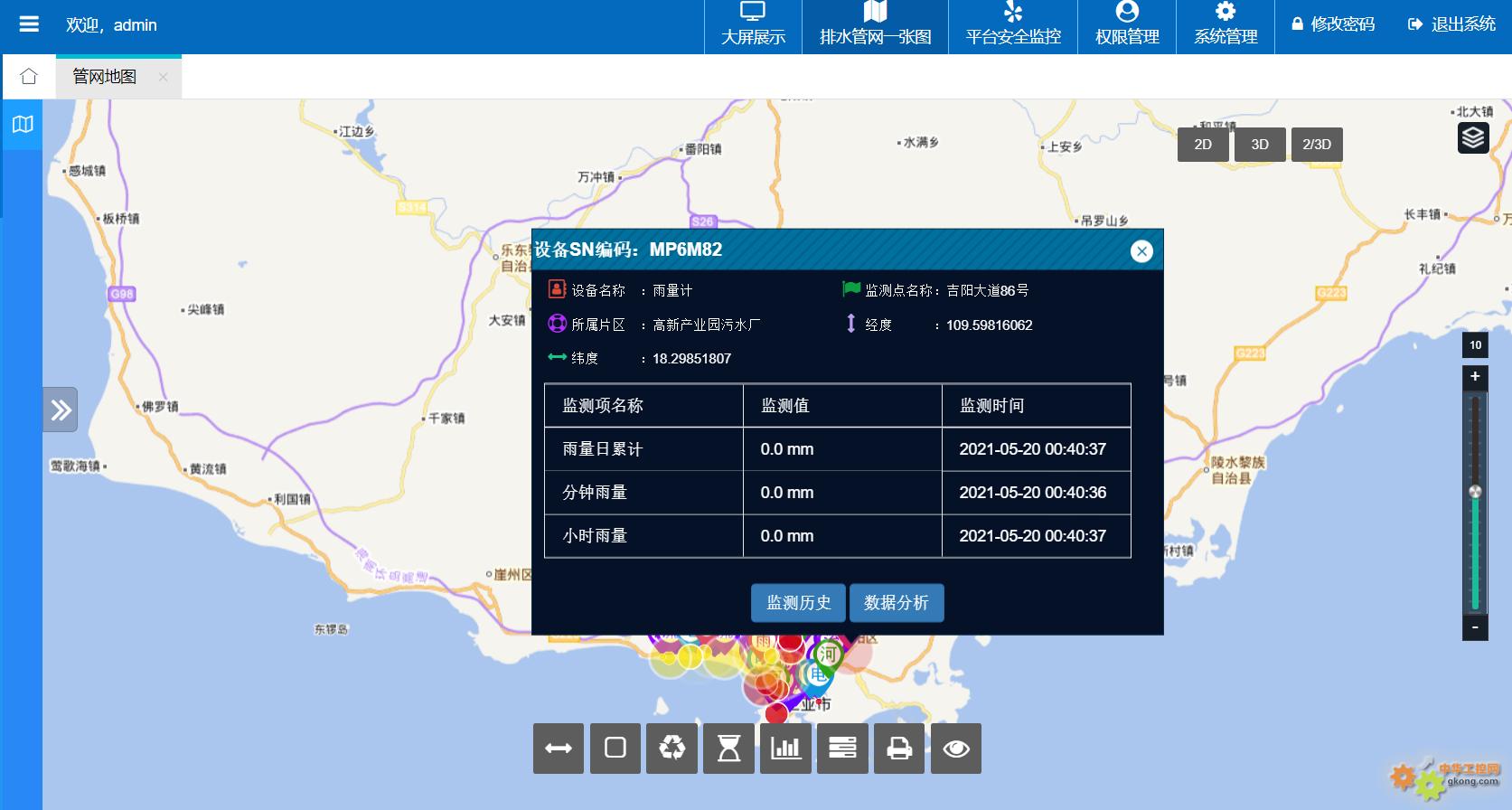Select the distance measure arrow tool
This screenshot has width=1512, height=810.
pyautogui.click(x=559, y=749)
